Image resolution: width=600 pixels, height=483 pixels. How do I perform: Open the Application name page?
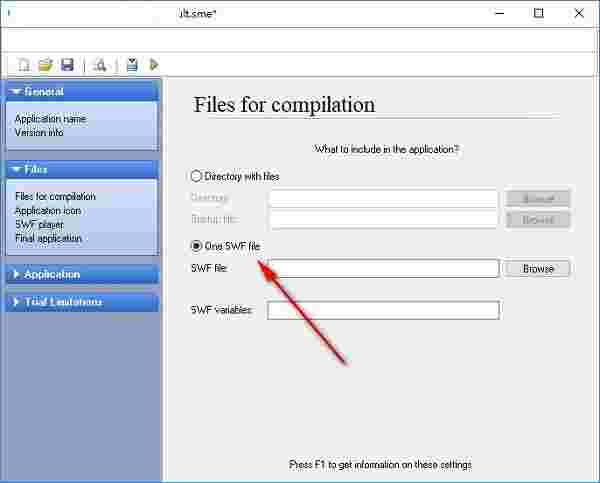tap(51, 119)
